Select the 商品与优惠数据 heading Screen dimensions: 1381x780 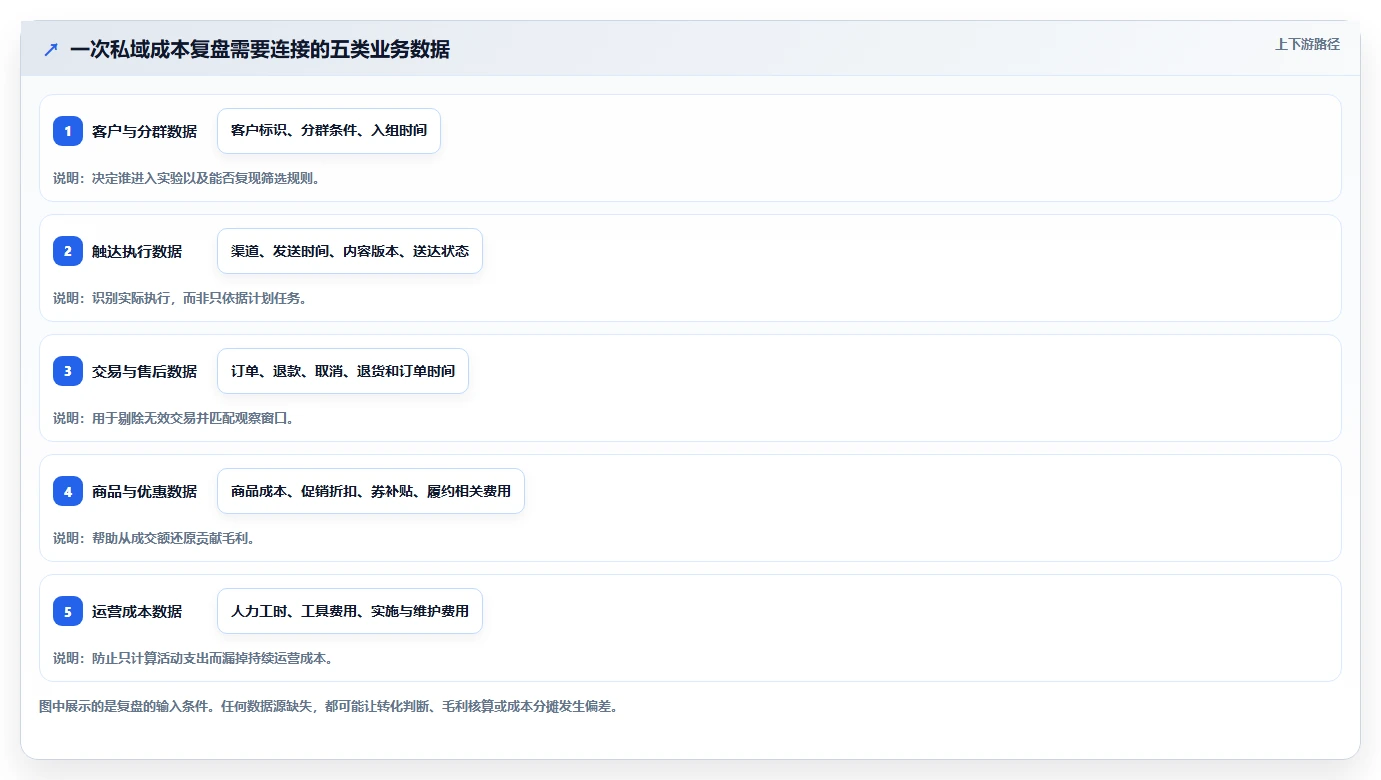tap(144, 491)
